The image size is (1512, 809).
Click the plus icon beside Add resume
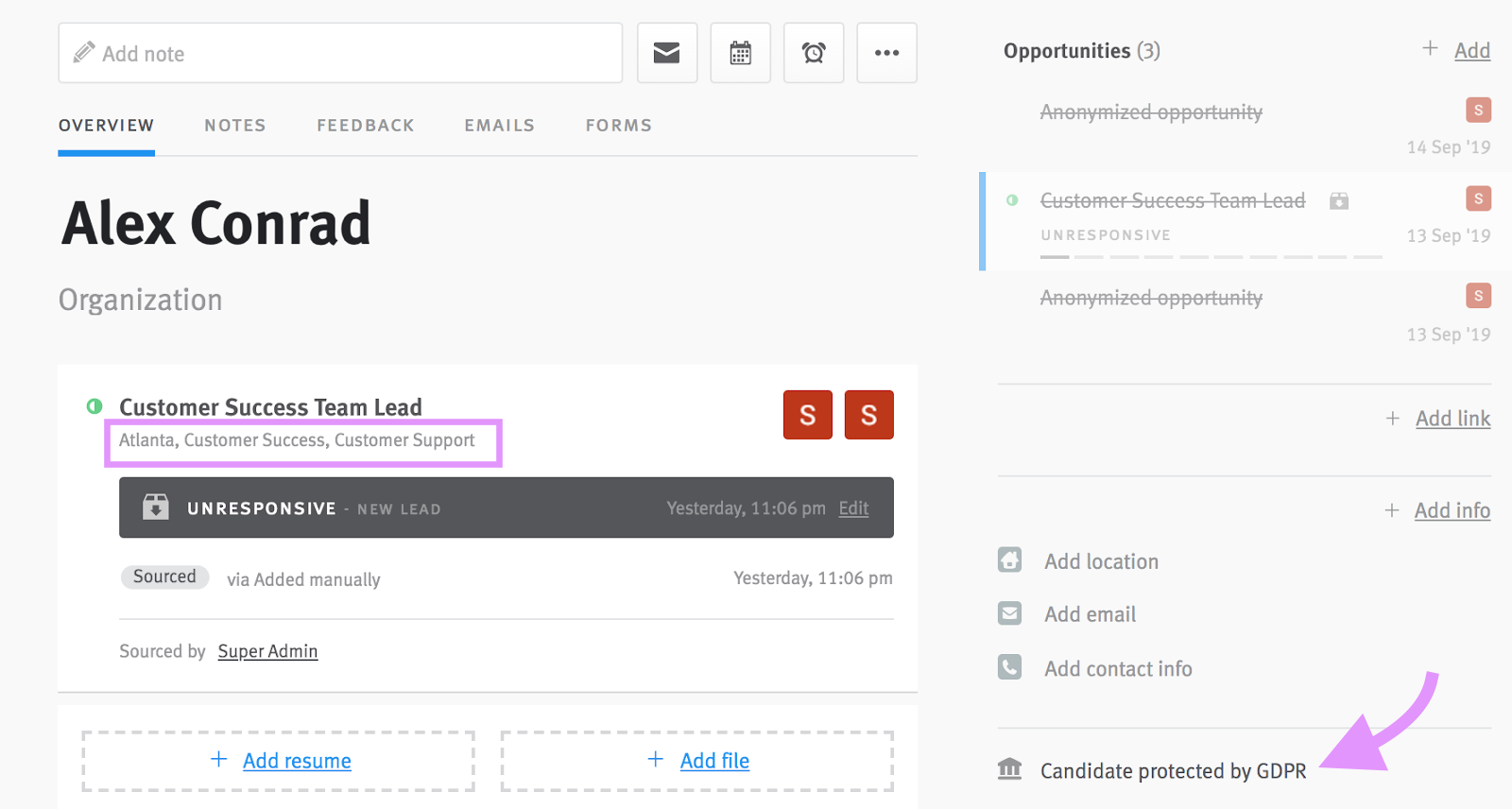[x=218, y=759]
